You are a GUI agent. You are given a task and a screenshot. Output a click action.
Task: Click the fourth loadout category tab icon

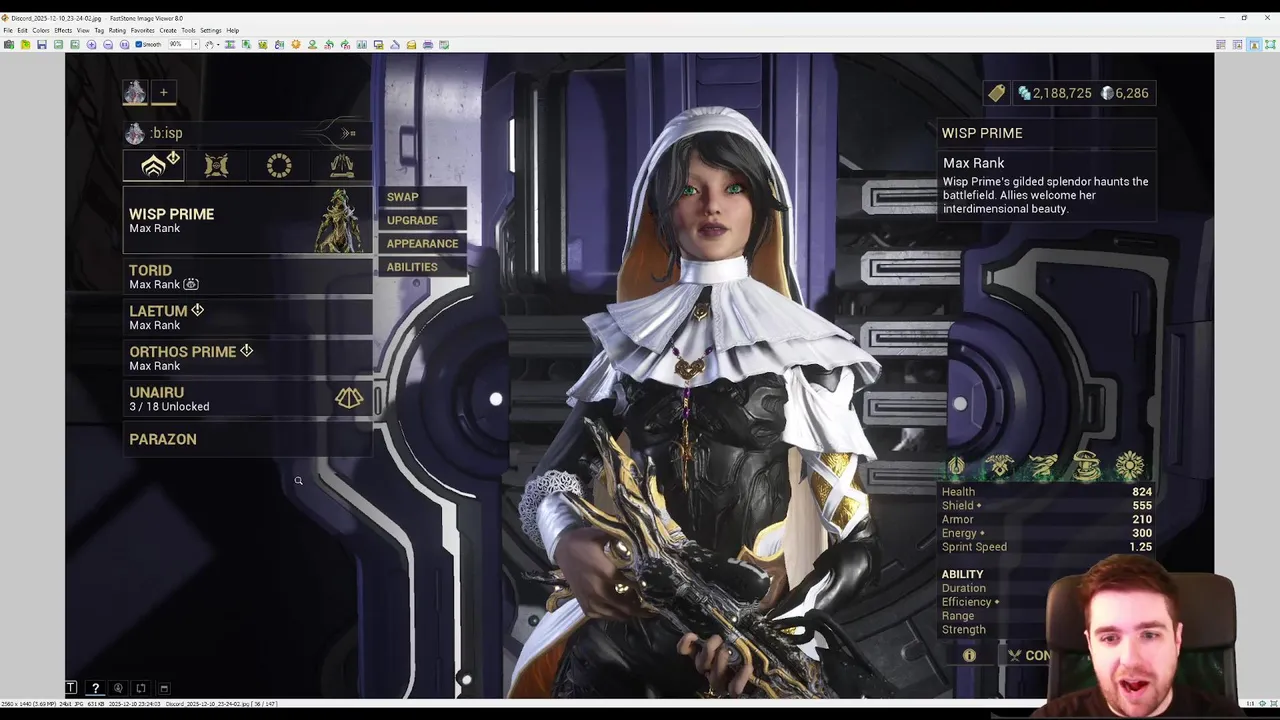(342, 165)
